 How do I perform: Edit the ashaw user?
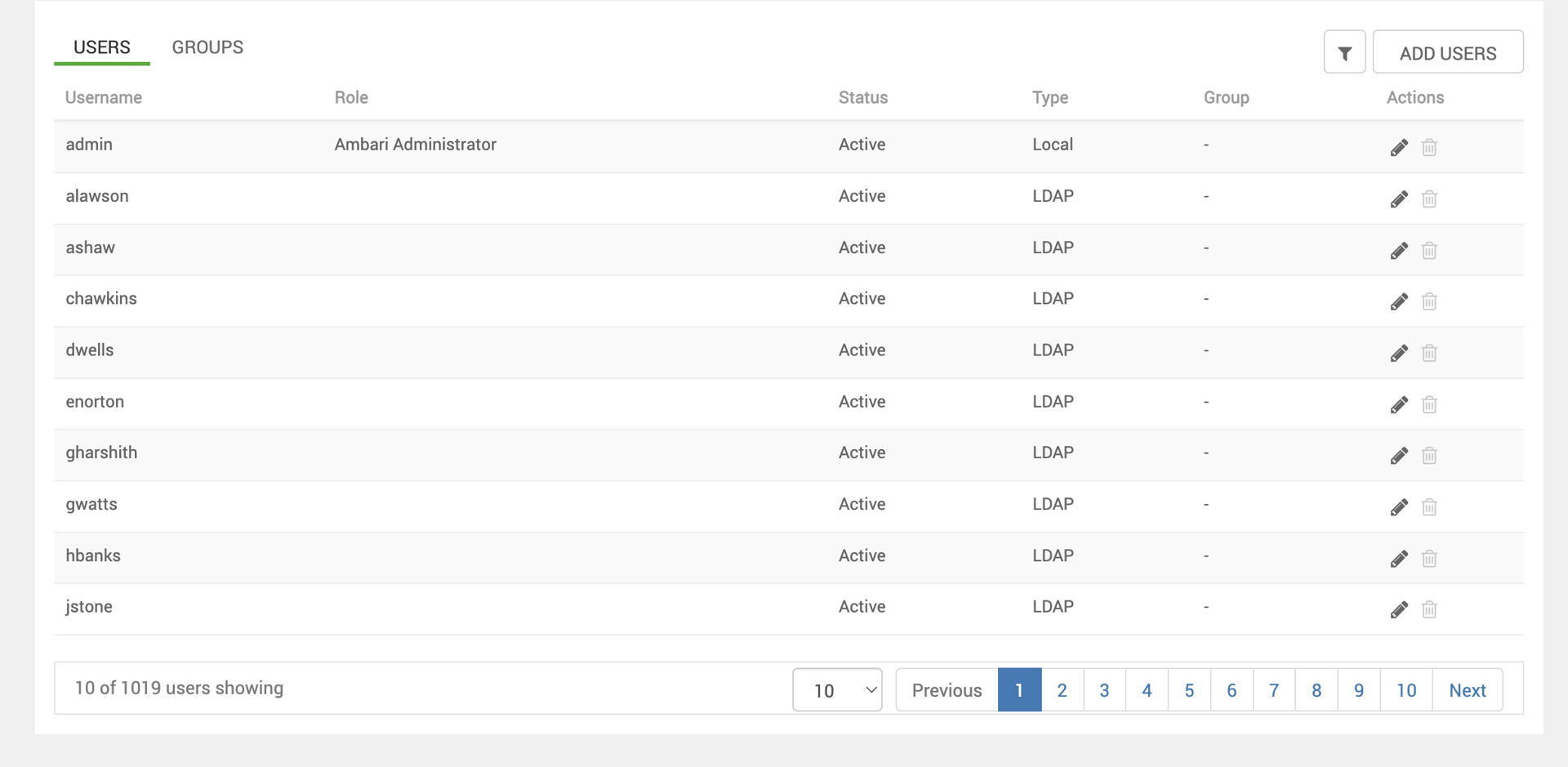click(x=1399, y=250)
